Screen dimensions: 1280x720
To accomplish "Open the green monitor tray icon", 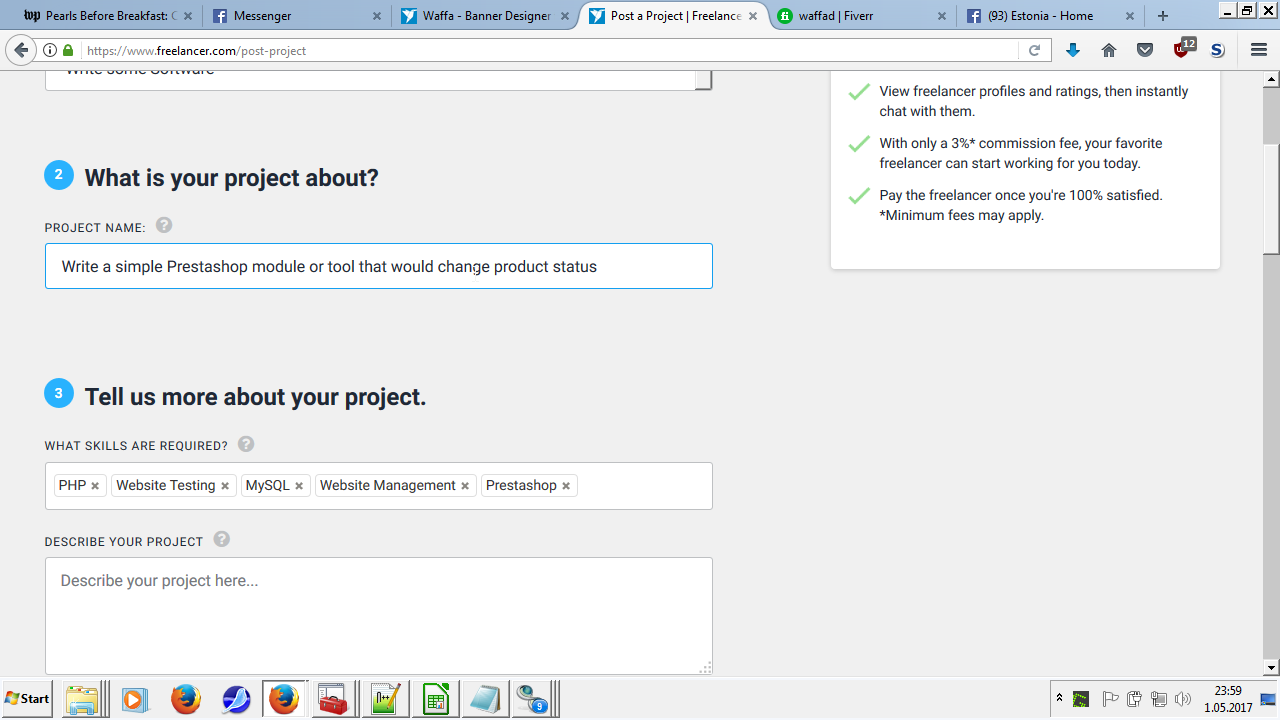I will [x=1081, y=699].
